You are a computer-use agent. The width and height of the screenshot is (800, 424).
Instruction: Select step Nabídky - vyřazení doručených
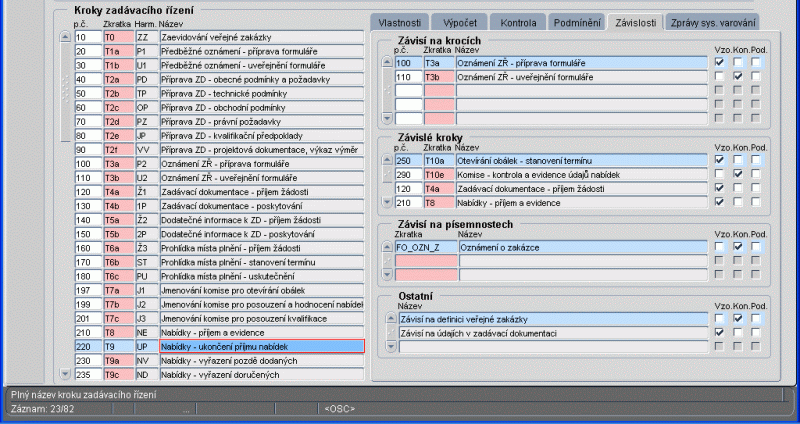click(262, 375)
